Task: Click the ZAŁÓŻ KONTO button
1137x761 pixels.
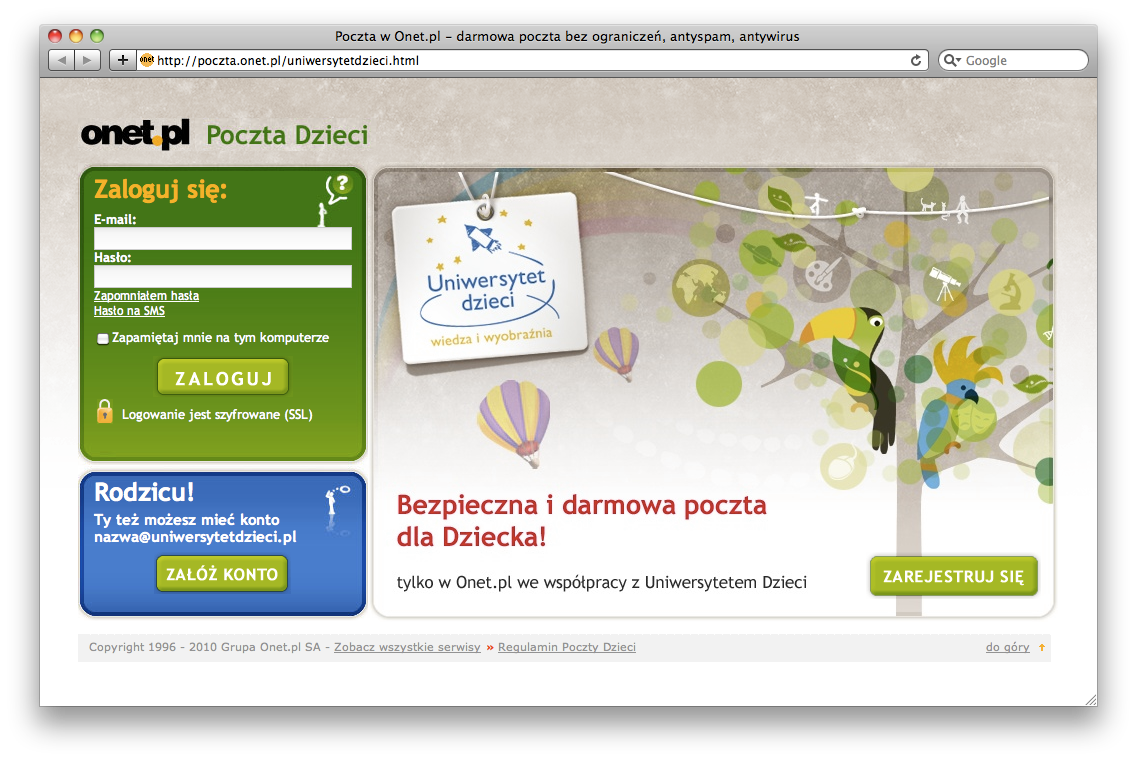Action: (x=222, y=574)
